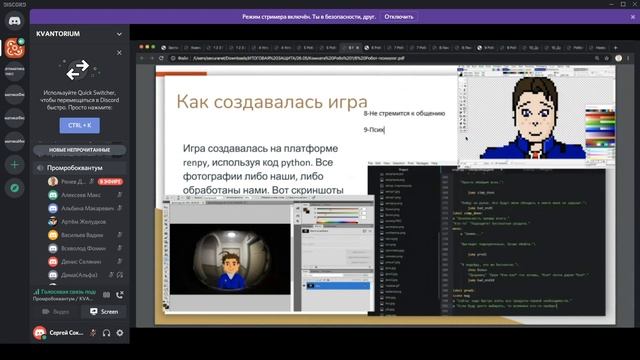The height and width of the screenshot is (360, 640).
Task: Select the orange KVANTORIUM server icon
Action: click(x=15, y=48)
